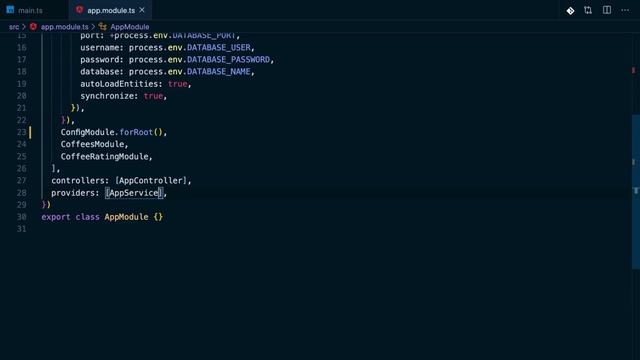This screenshot has height=360, width=640.
Task: Click AppController inside the controllers array
Action: [x=151, y=180]
